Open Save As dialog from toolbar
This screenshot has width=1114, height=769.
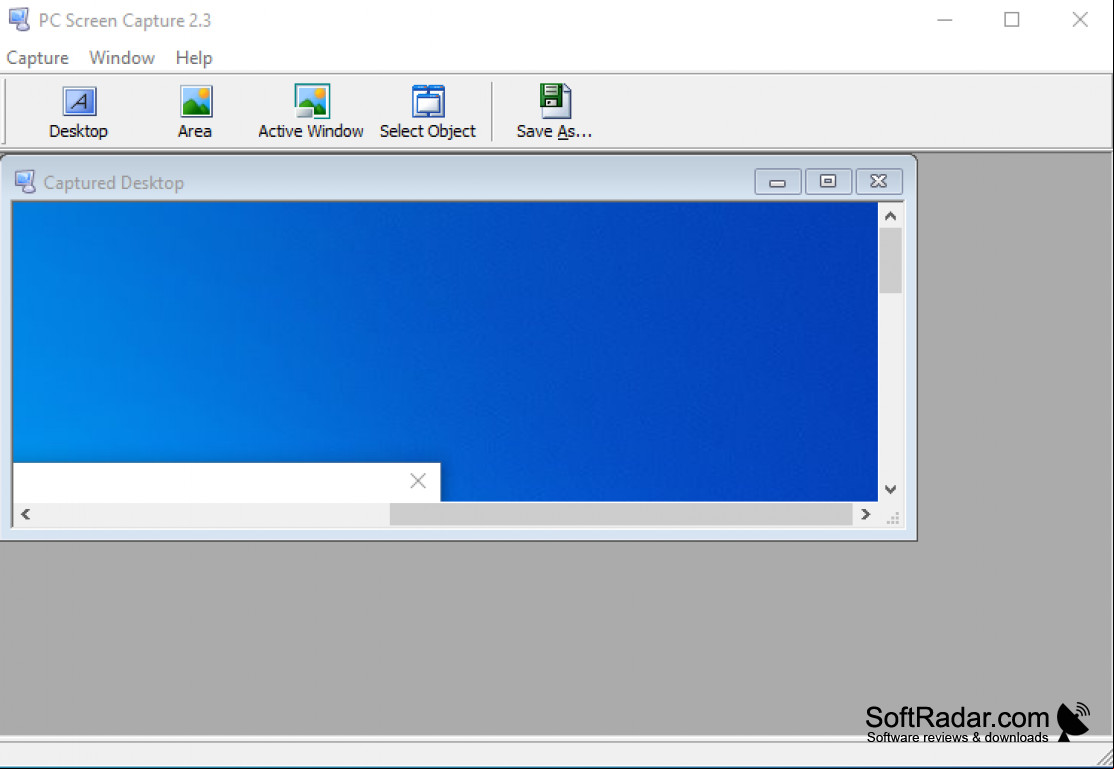[x=554, y=112]
